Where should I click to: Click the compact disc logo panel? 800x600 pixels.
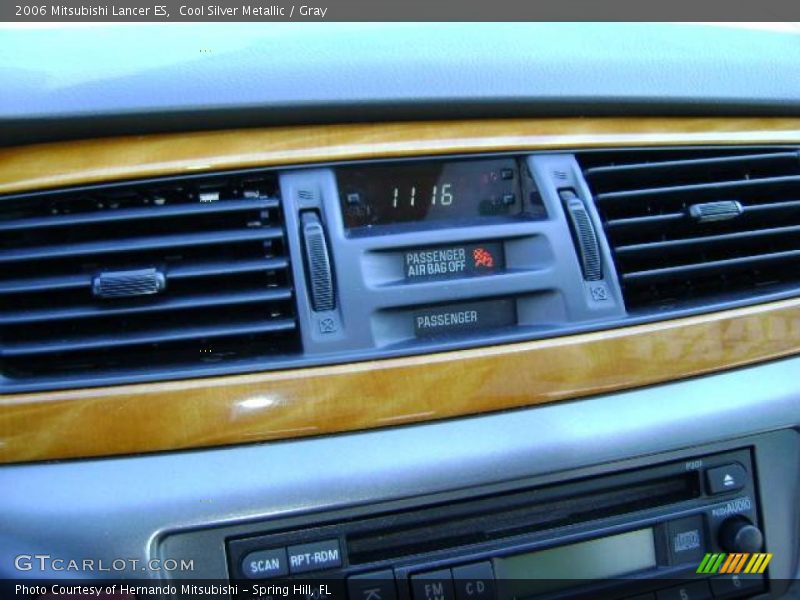click(x=686, y=541)
